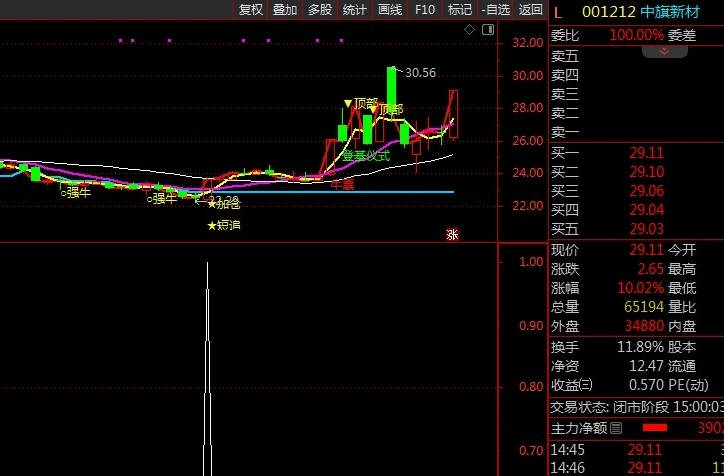724x476 pixels.
Task: Click the 买三 price 29.06
Action: 647,191
